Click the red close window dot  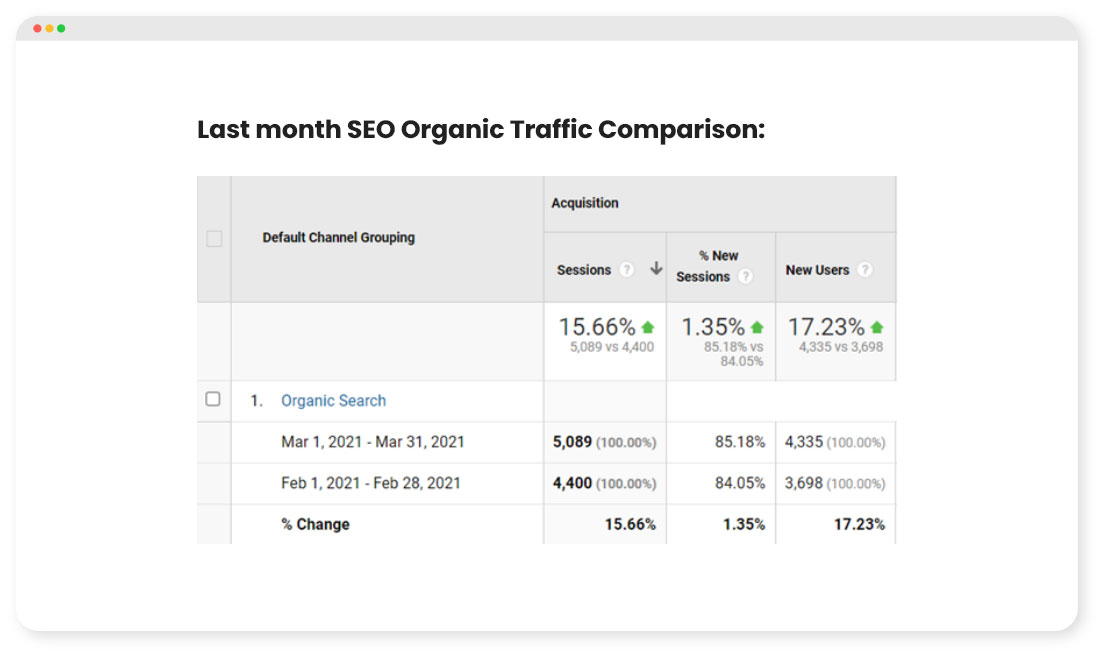pyautogui.click(x=37, y=28)
